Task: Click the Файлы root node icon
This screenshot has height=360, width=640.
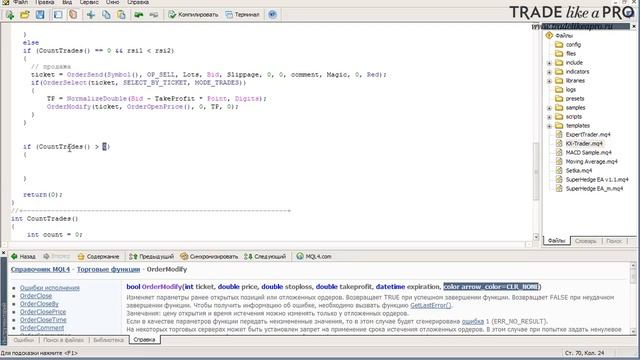Action: point(549,36)
